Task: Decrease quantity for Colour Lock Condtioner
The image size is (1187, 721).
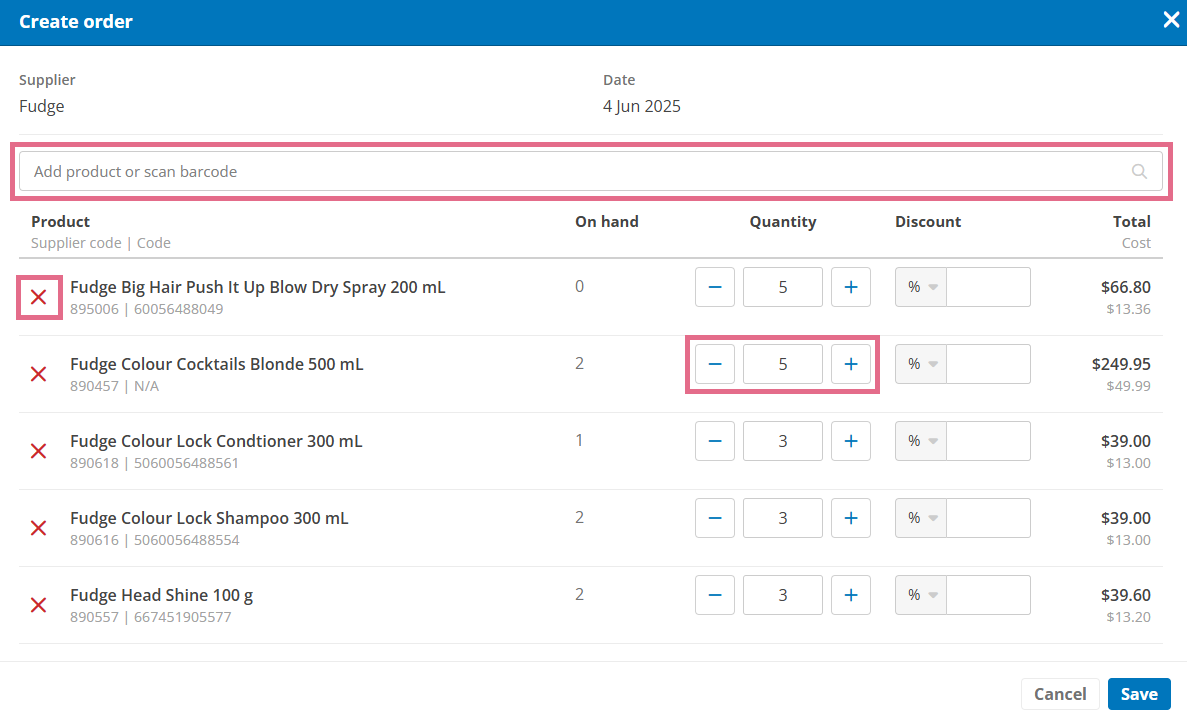Action: [x=715, y=441]
